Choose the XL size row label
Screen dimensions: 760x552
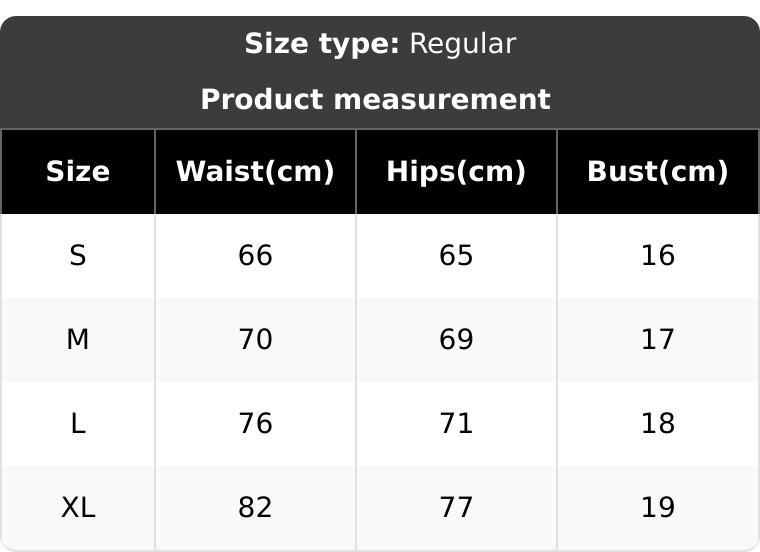78,508
